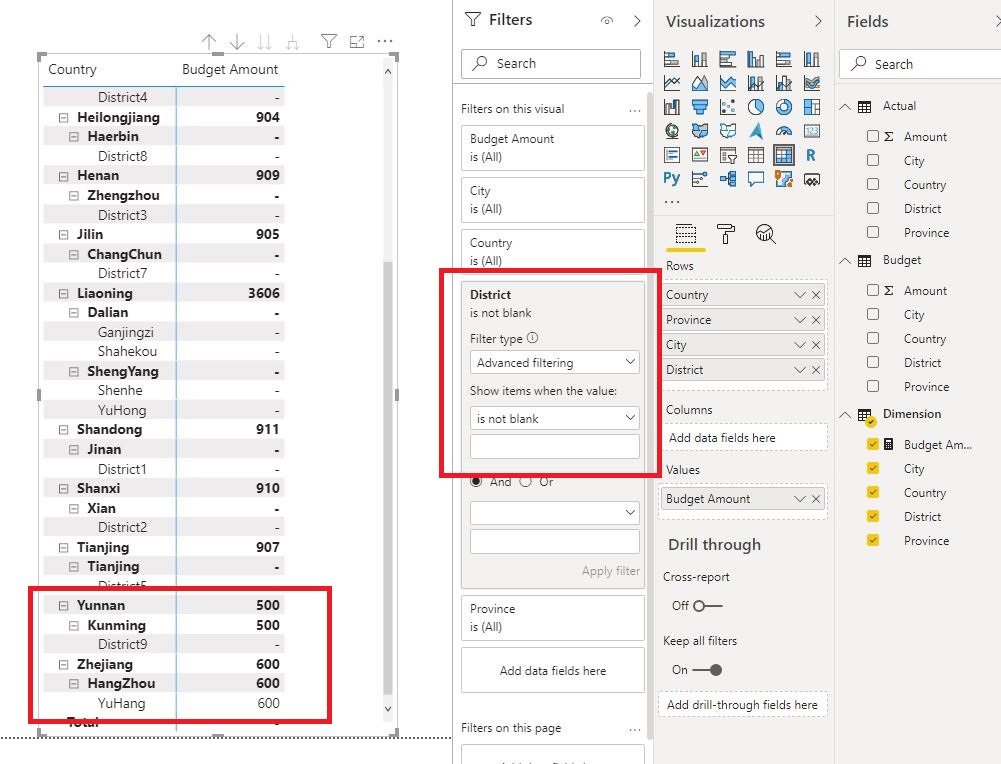Select the funnel chart visual
Viewport: 1001px width, 764px height.
coord(700,107)
